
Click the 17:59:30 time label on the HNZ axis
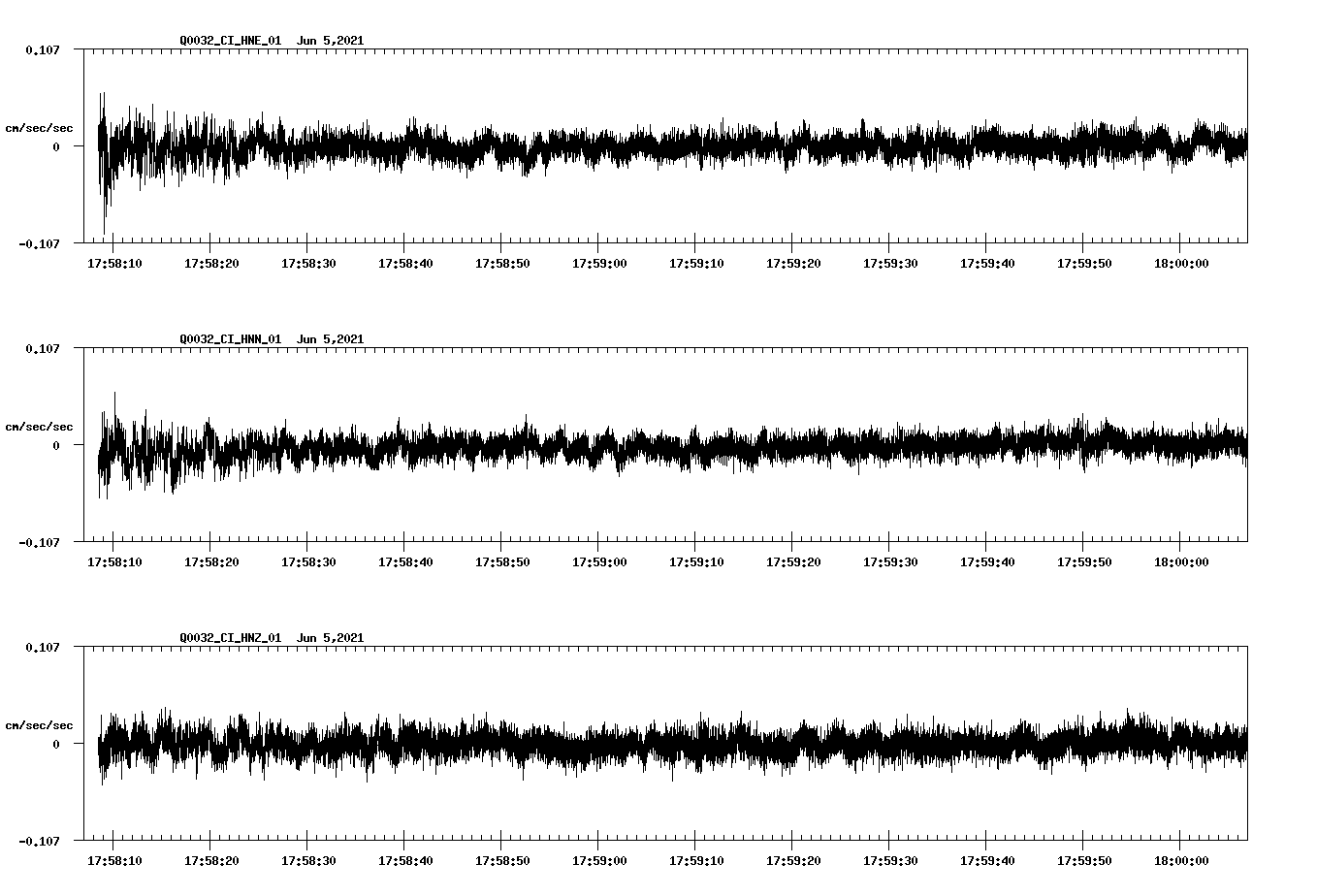(x=890, y=860)
